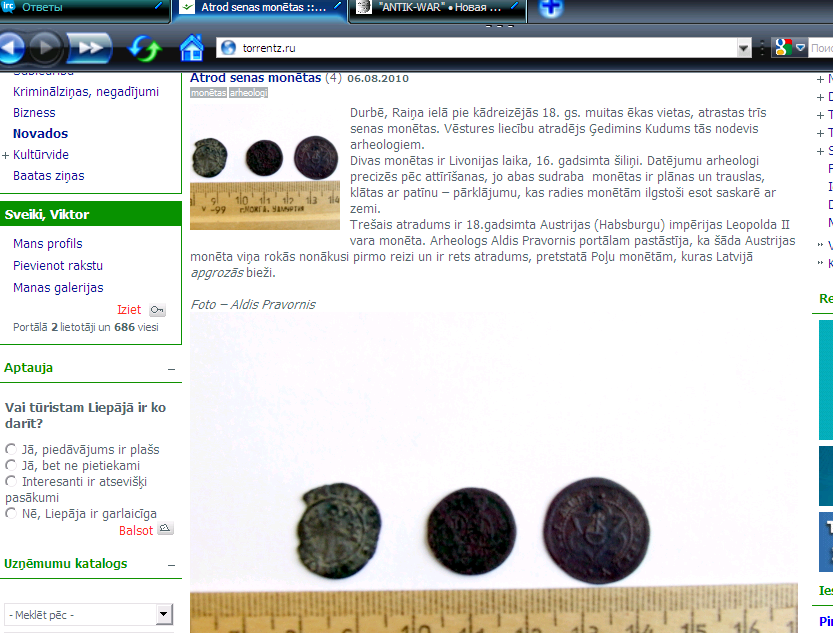Open the Bizness section link
833x633 pixels.
click(x=34, y=113)
